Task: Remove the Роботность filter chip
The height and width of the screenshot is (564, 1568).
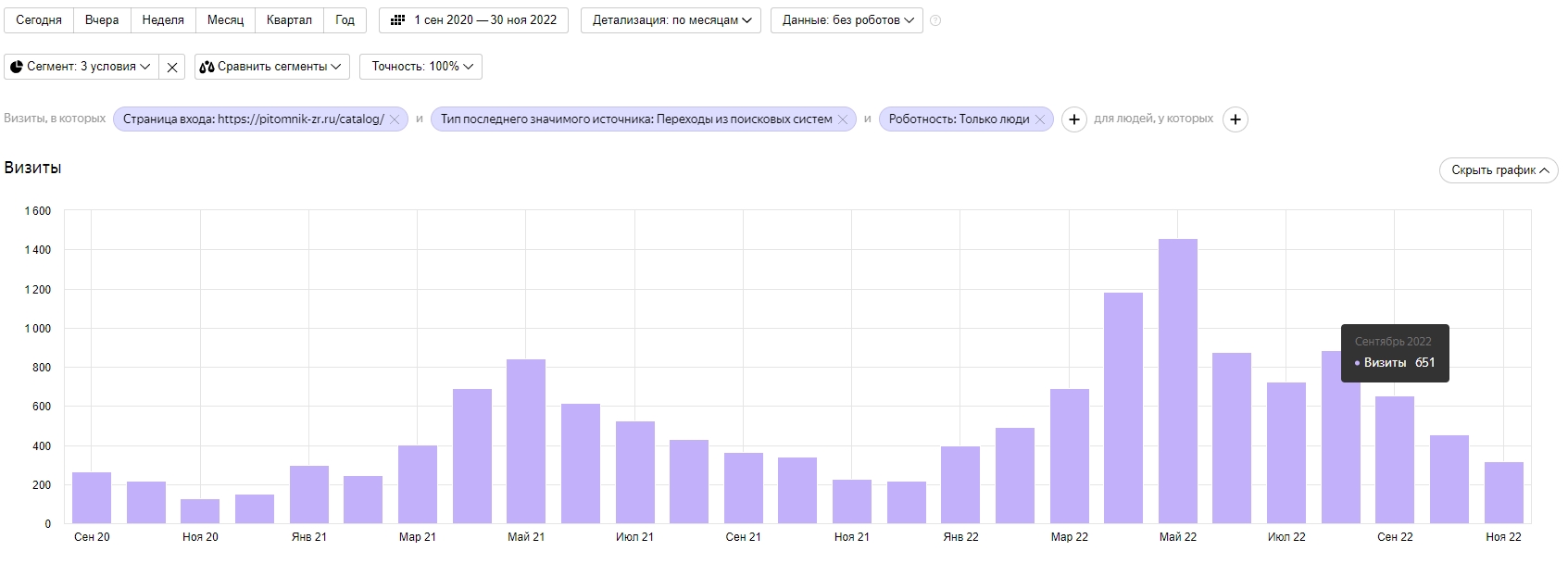Action: [1040, 119]
